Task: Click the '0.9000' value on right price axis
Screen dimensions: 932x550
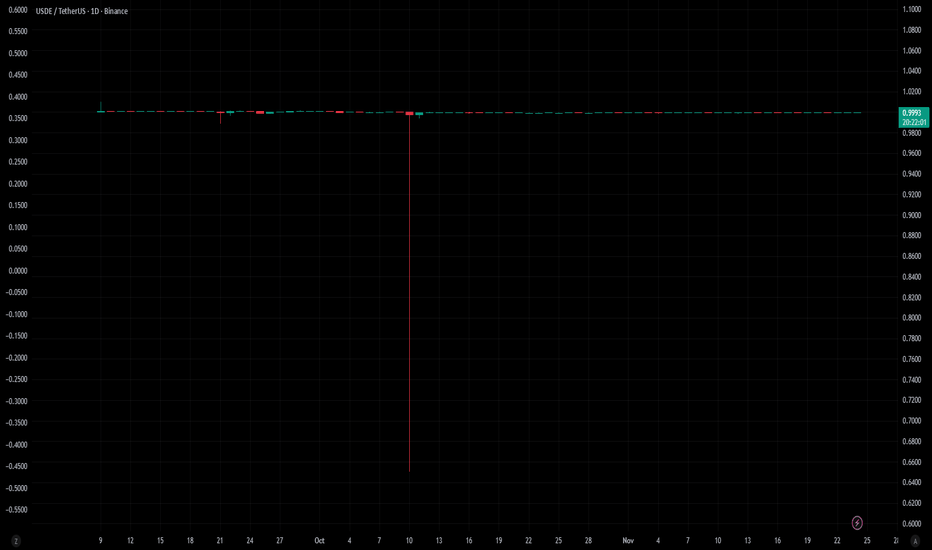Action: click(912, 215)
